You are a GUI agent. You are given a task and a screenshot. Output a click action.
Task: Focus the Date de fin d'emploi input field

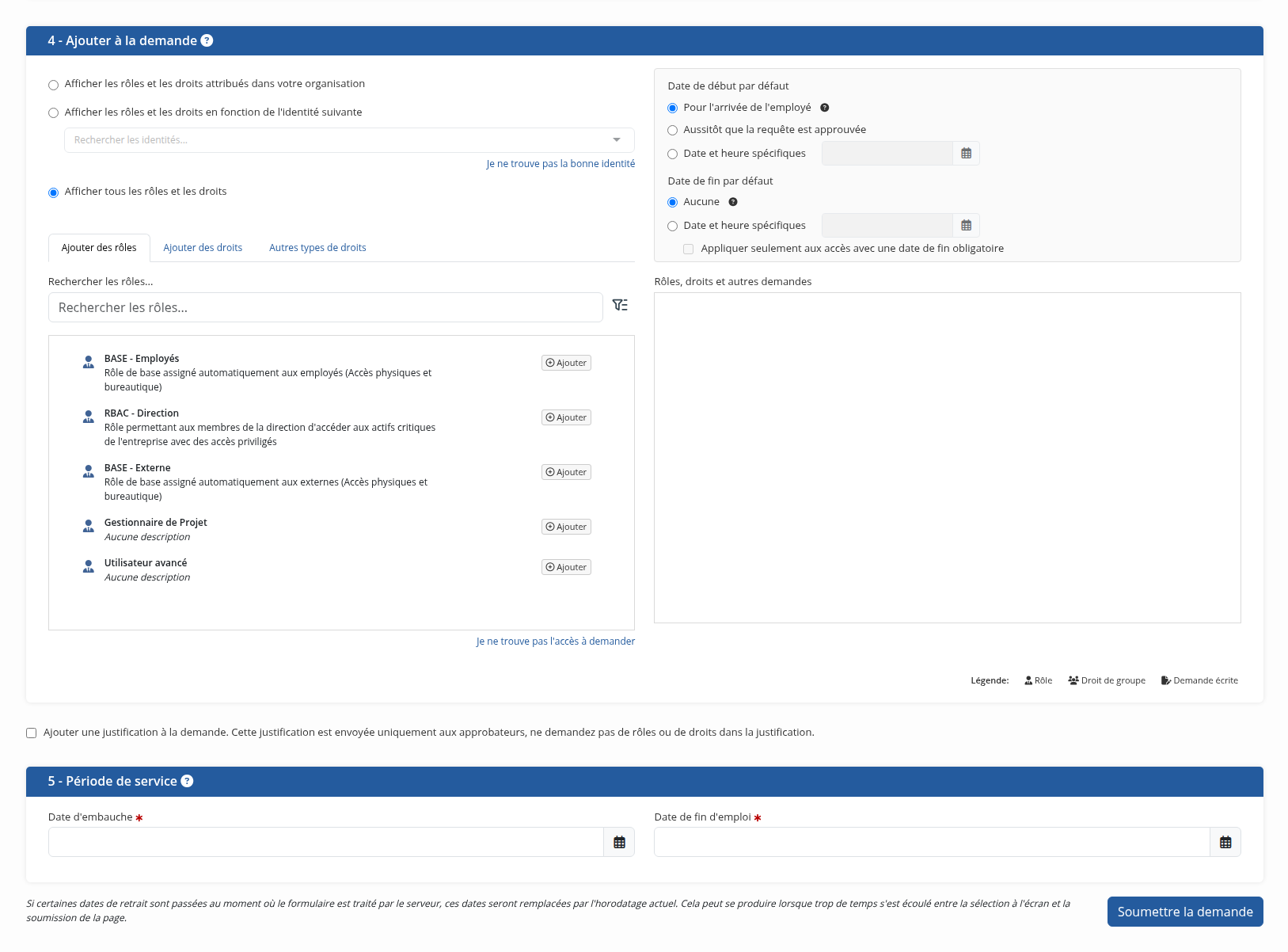(x=932, y=842)
